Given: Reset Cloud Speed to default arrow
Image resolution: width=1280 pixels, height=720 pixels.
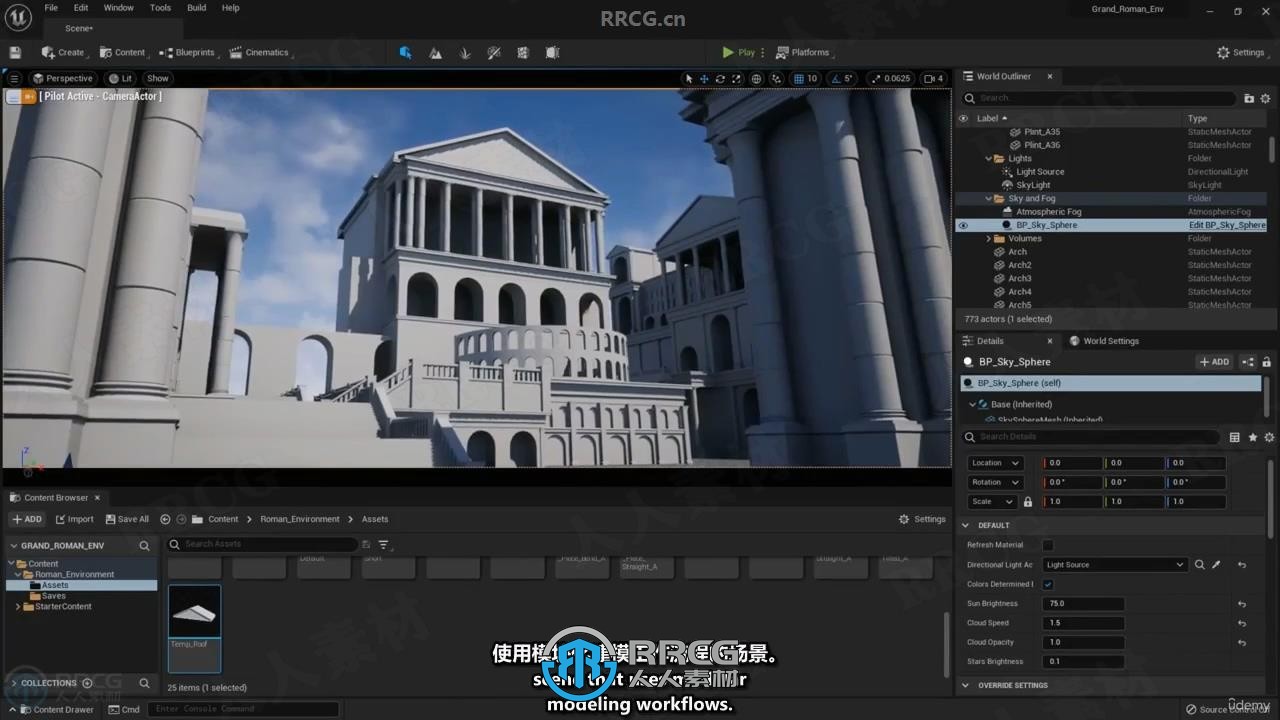Looking at the screenshot, I should tap(1241, 623).
